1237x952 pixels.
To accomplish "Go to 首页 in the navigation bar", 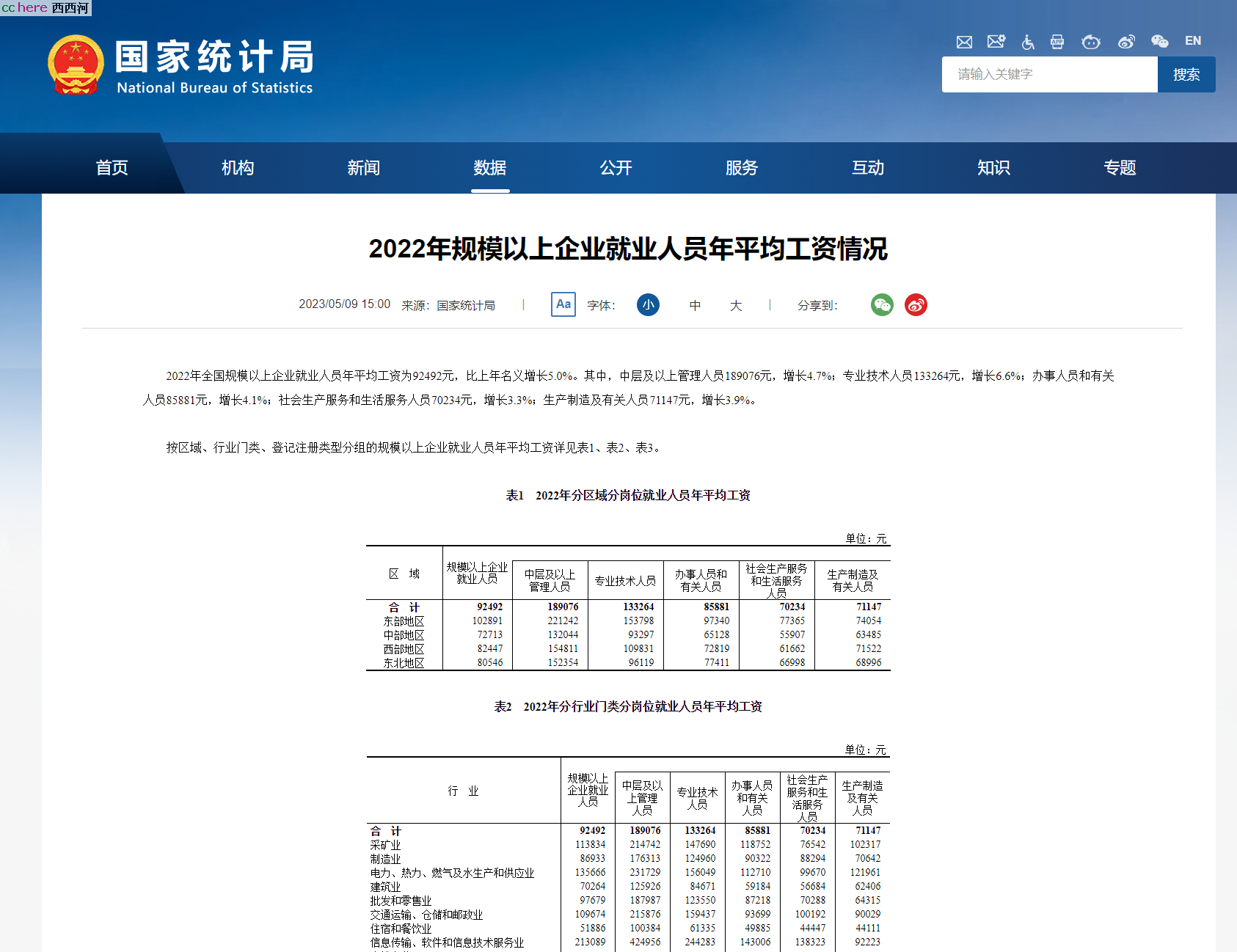I will 112,168.
